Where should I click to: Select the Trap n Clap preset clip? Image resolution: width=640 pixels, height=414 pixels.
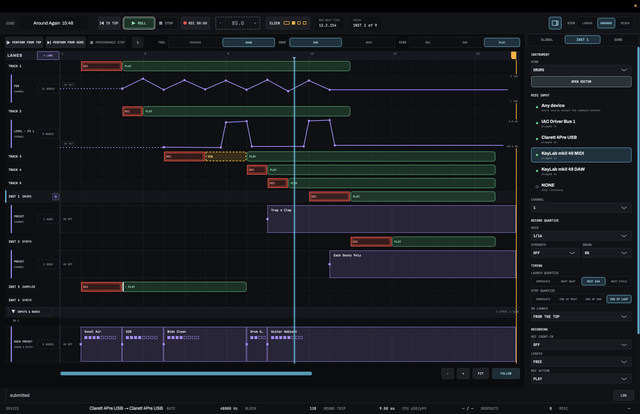pos(391,219)
